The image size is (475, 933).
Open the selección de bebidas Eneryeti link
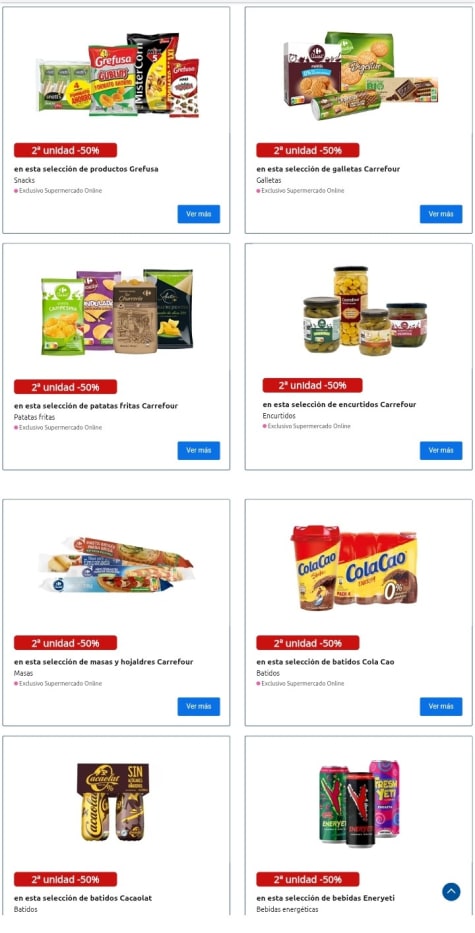pos(326,898)
